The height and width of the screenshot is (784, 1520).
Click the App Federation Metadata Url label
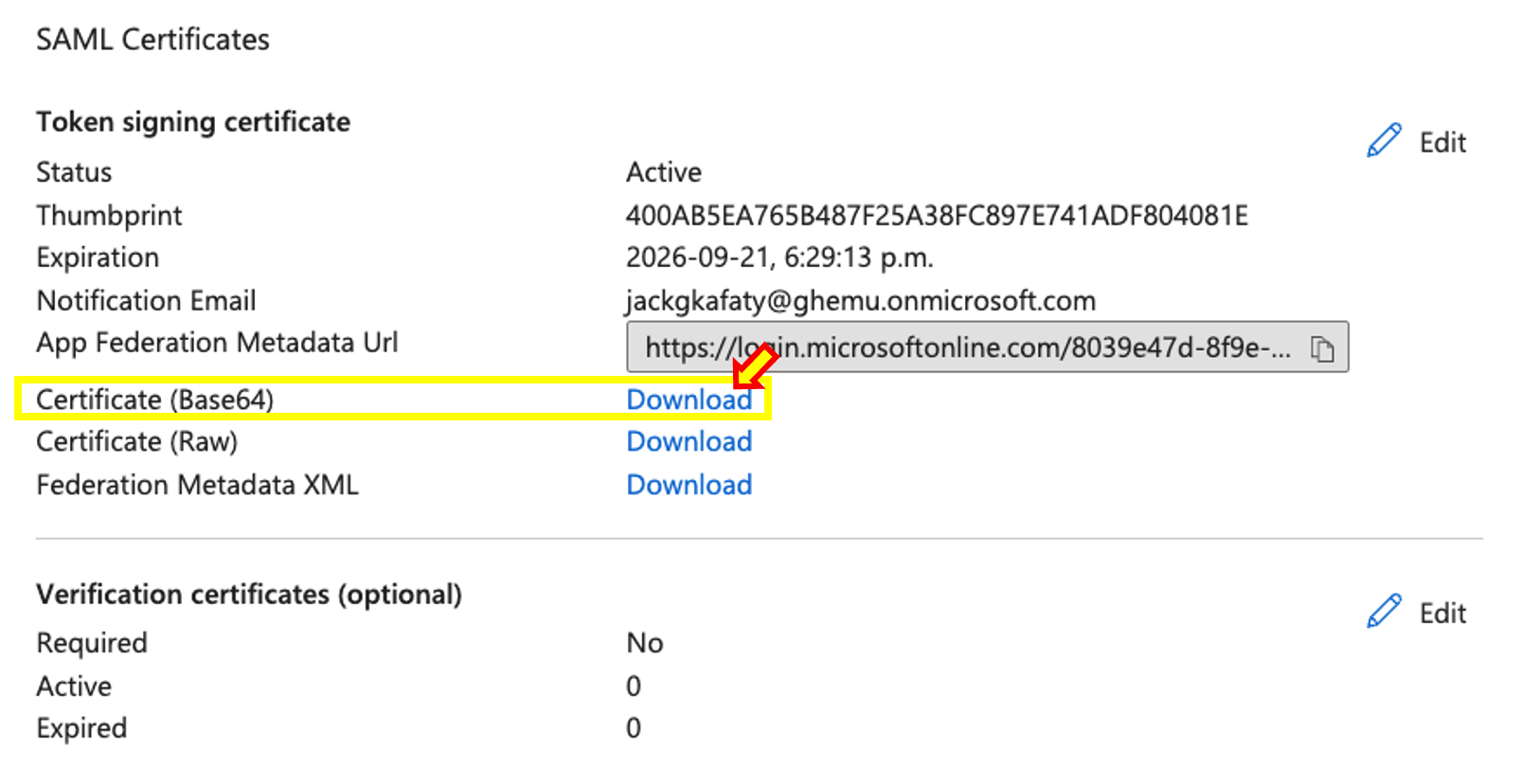(x=217, y=343)
